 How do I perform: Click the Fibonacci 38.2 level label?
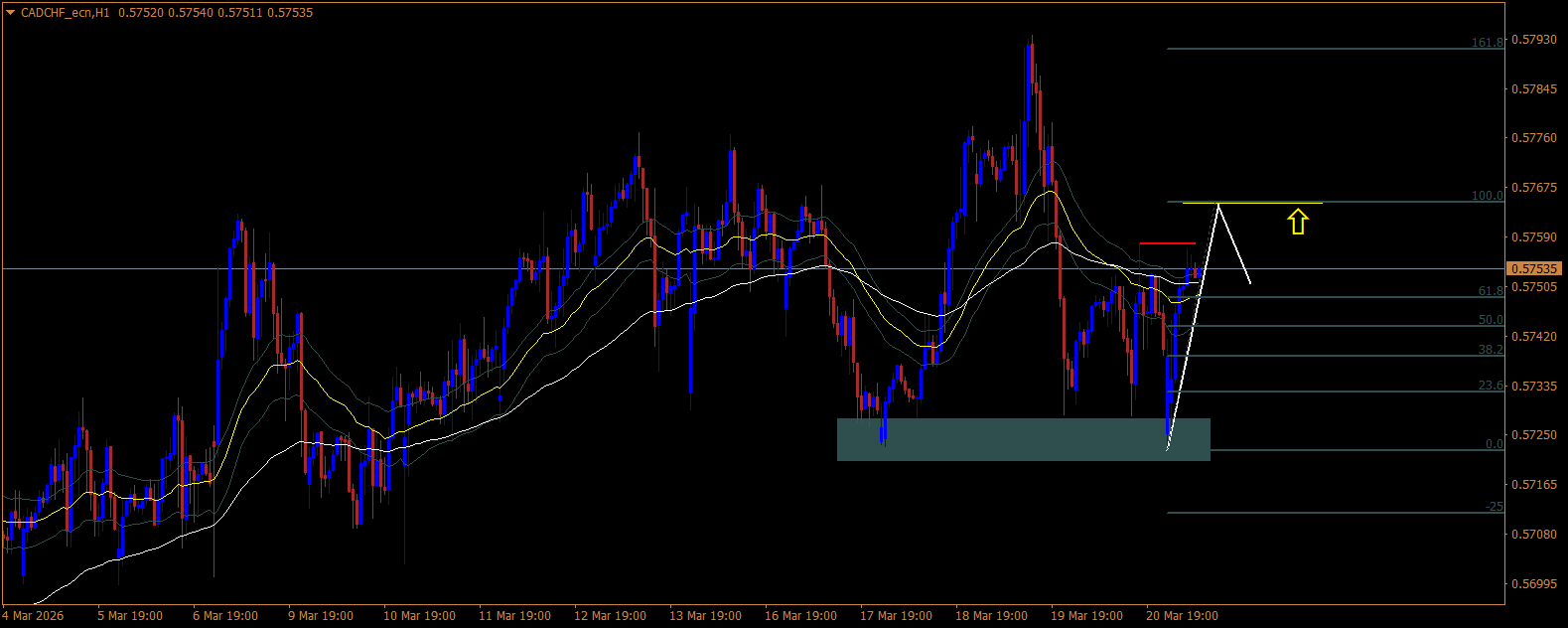pos(1491,350)
